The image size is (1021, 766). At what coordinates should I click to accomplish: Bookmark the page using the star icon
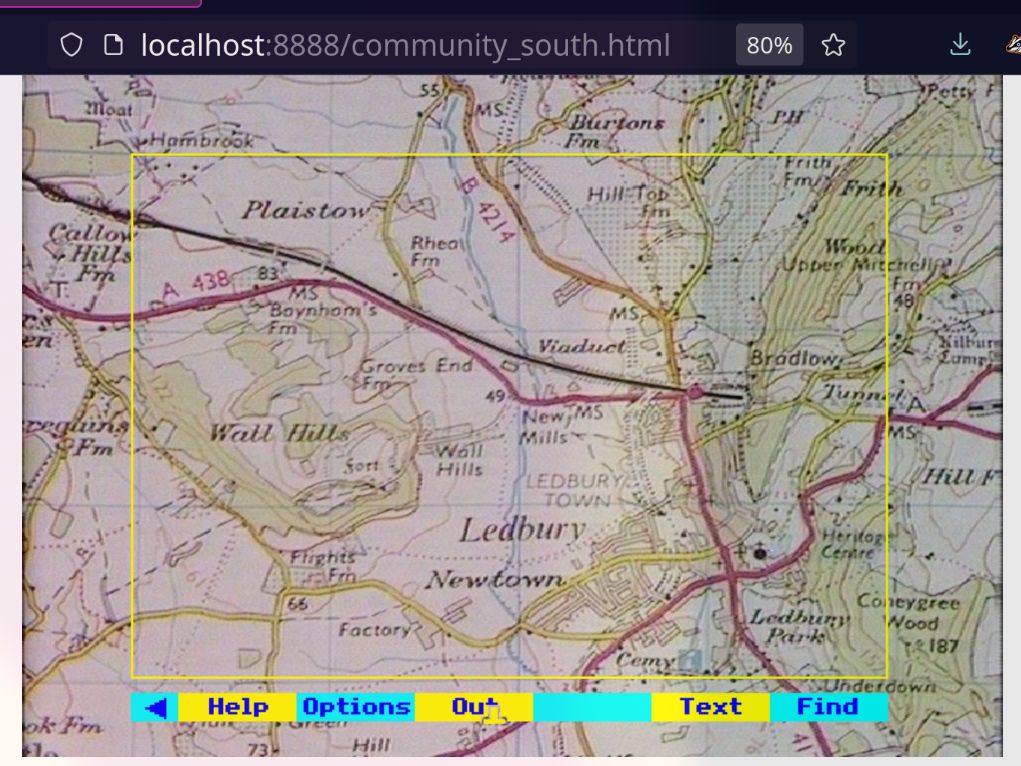(831, 45)
